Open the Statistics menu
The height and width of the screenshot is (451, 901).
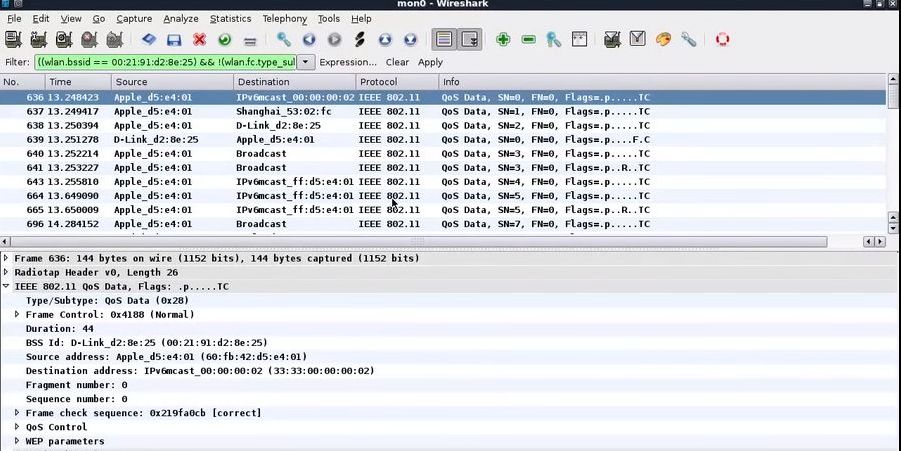pos(230,19)
